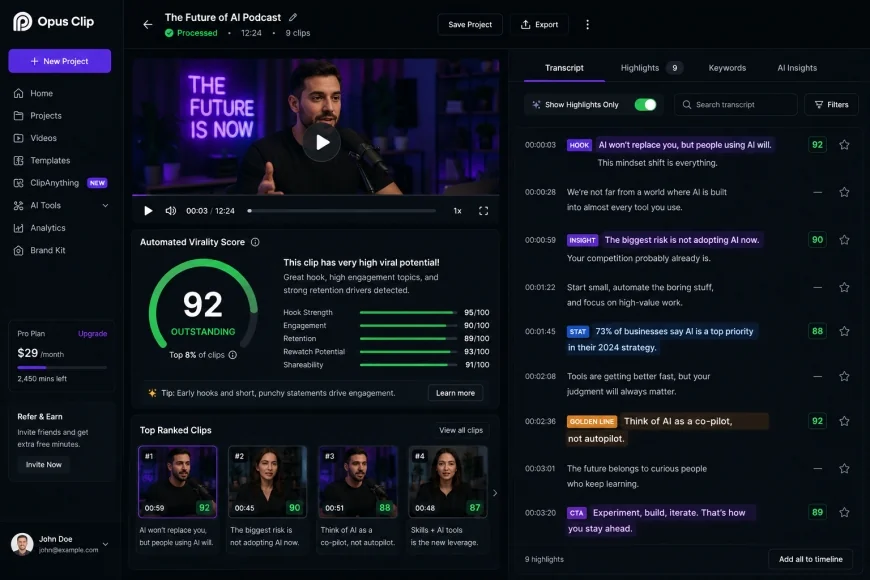Star 'The biggest risk' insight line

pos(844,240)
